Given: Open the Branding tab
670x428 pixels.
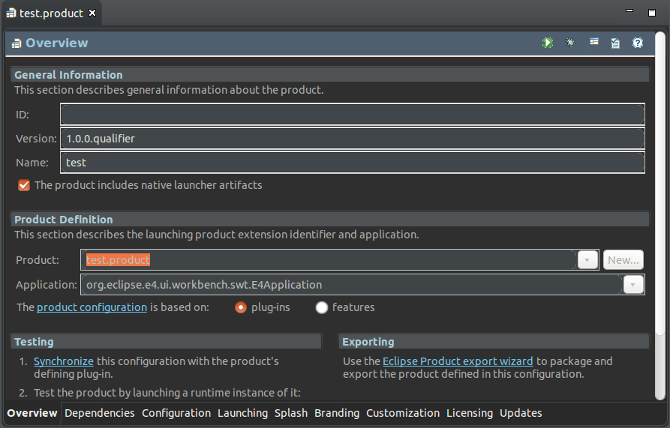Looking at the screenshot, I should (337, 413).
